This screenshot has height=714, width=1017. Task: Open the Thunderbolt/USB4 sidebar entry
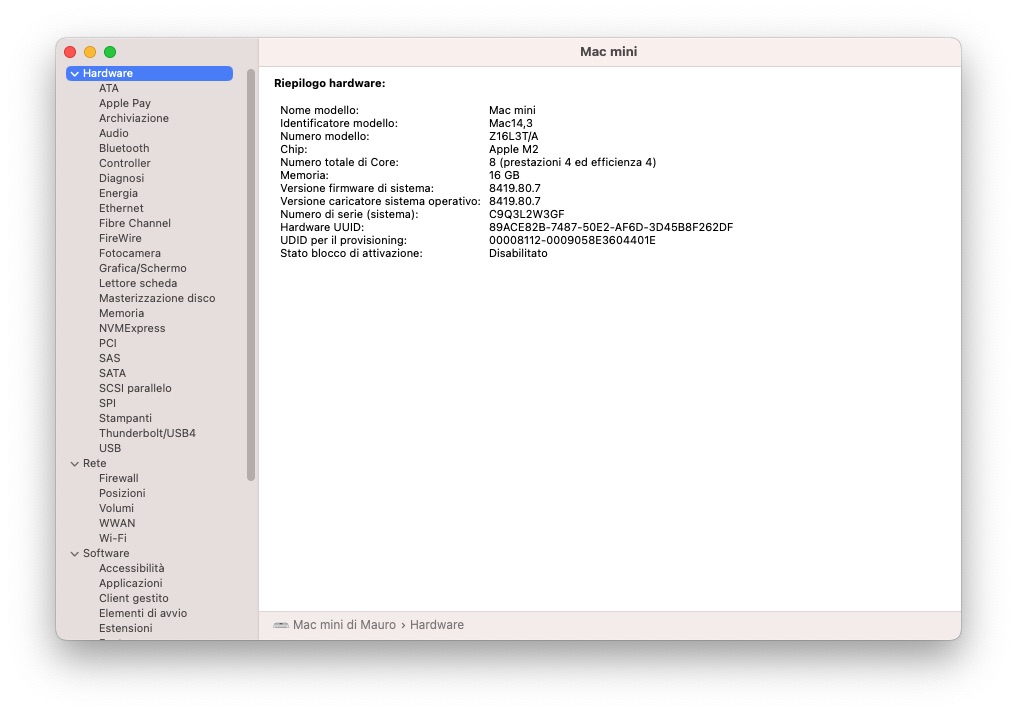click(x=147, y=433)
